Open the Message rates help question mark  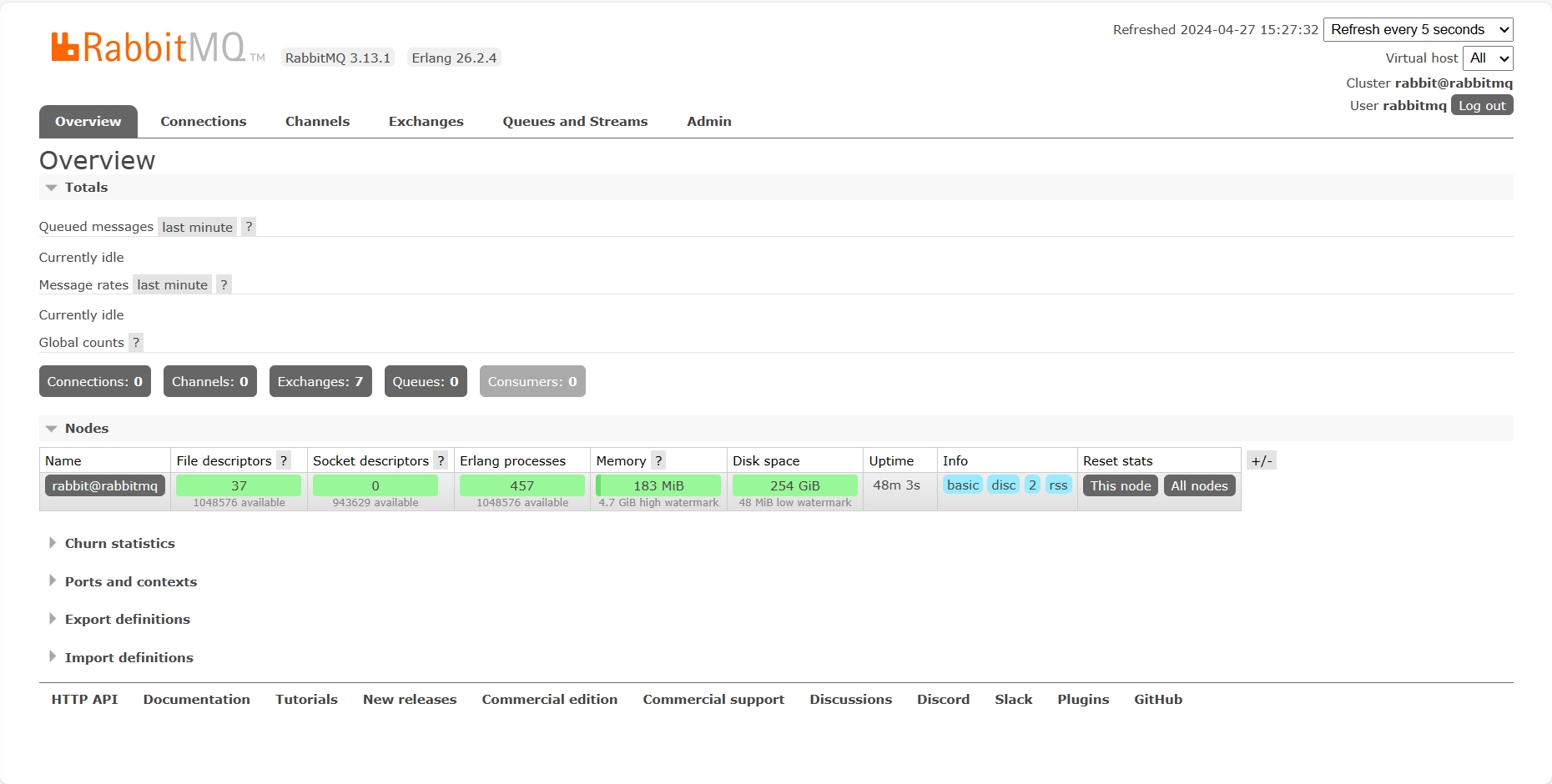tap(224, 284)
